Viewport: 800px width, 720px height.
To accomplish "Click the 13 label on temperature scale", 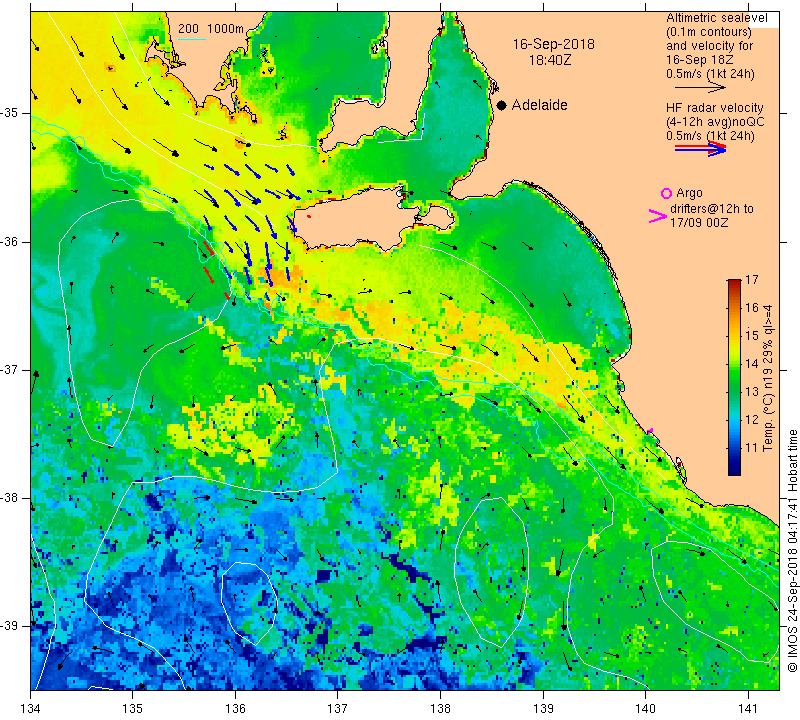I will pyautogui.click(x=752, y=392).
